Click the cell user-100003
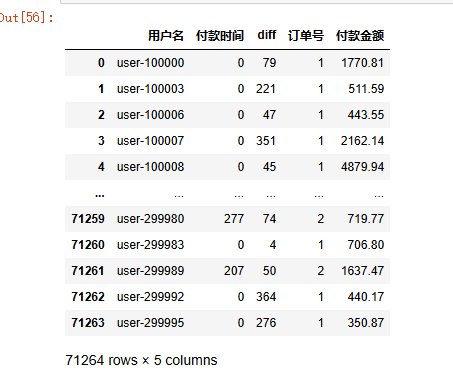453x375 pixels. click(x=150, y=89)
